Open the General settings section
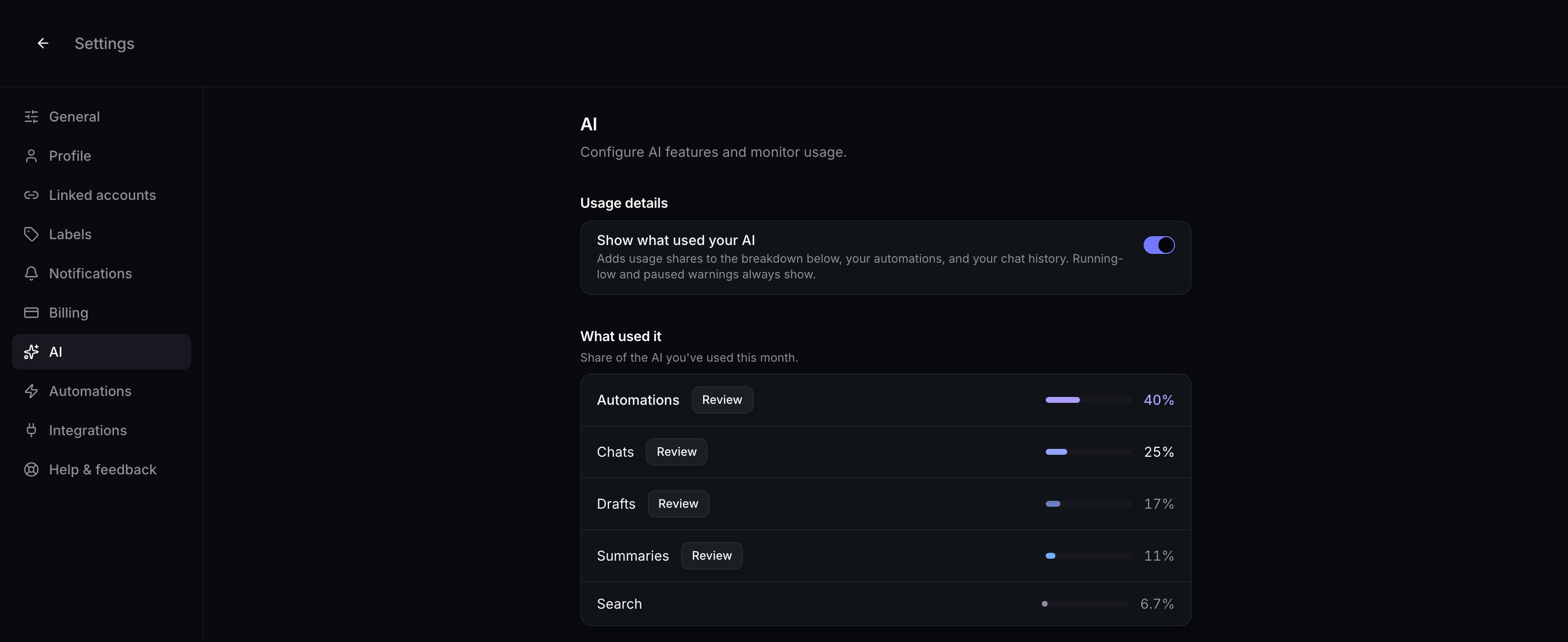 [101, 117]
